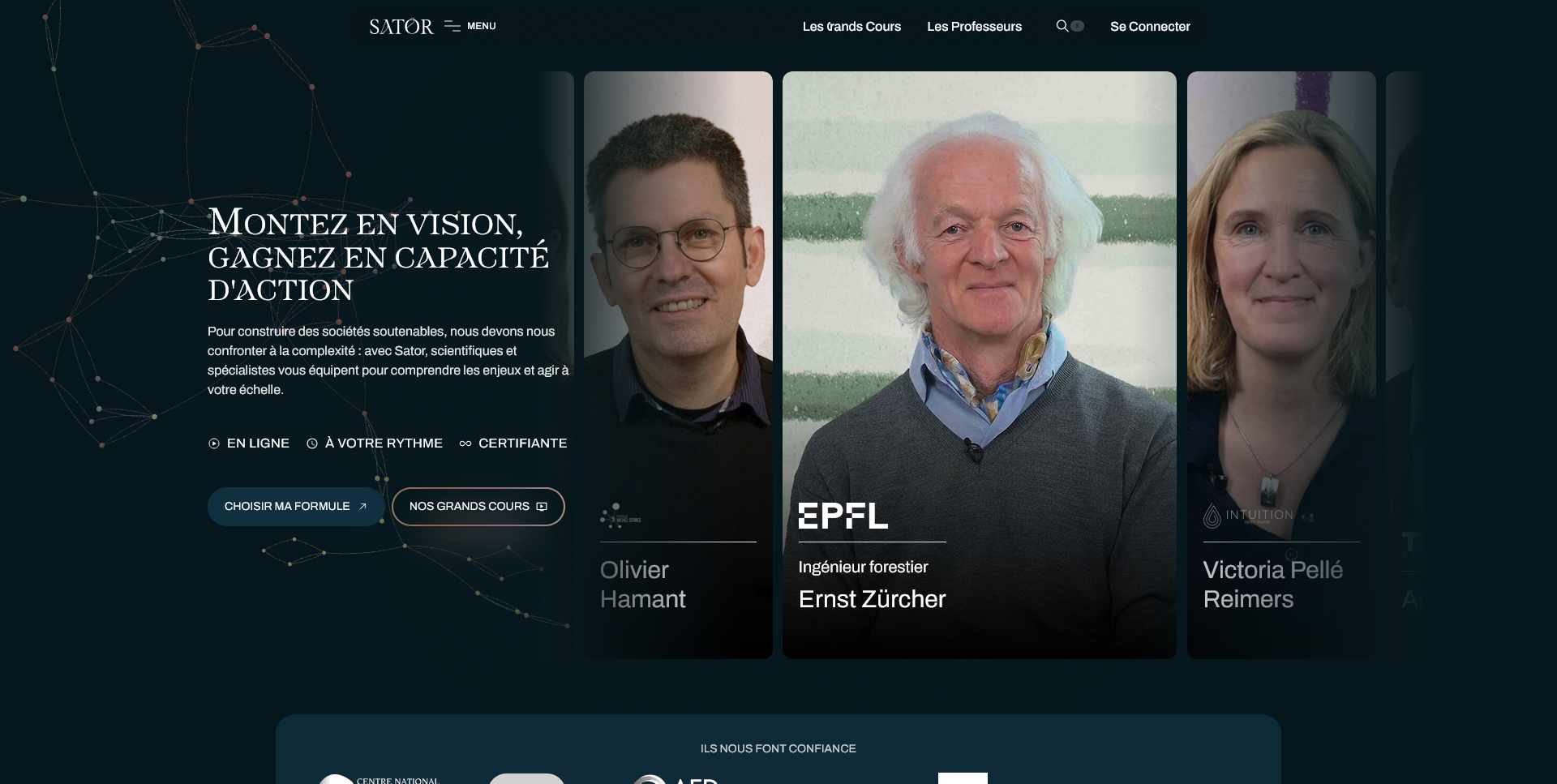The width and height of the screenshot is (1557, 784).
Task: Click the play icon beside EN LIGNE
Action: point(214,443)
